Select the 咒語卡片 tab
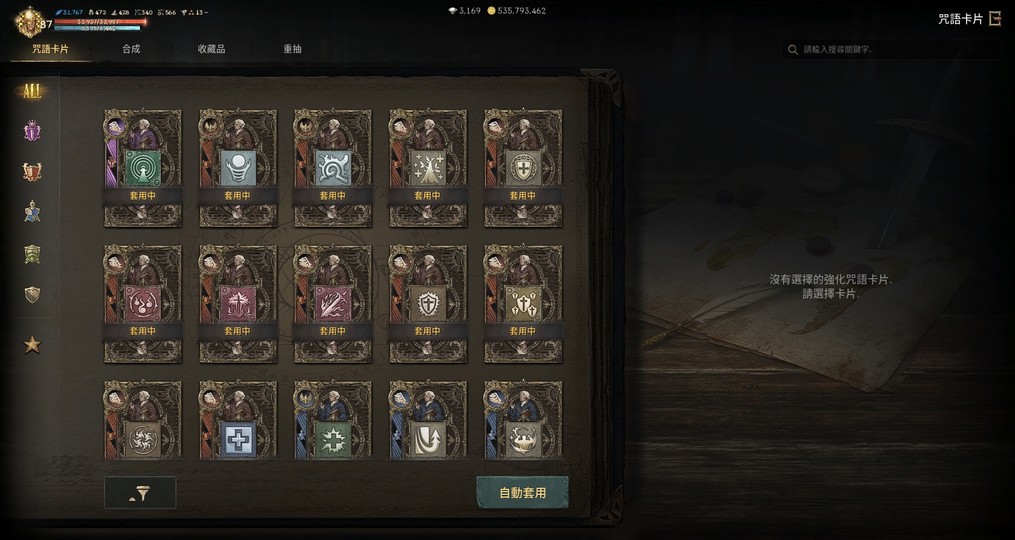The width and height of the screenshot is (1015, 540). click(x=50, y=49)
